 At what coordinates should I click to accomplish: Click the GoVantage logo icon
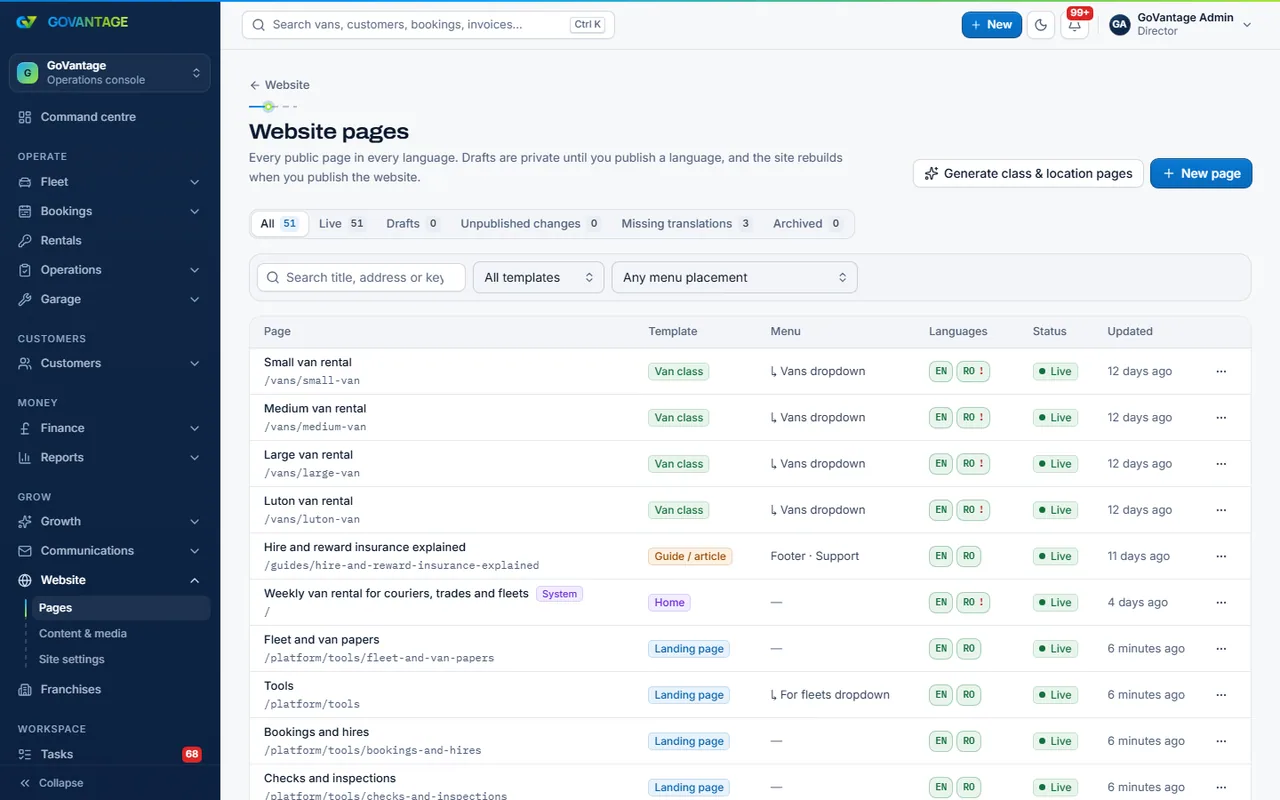[27, 22]
